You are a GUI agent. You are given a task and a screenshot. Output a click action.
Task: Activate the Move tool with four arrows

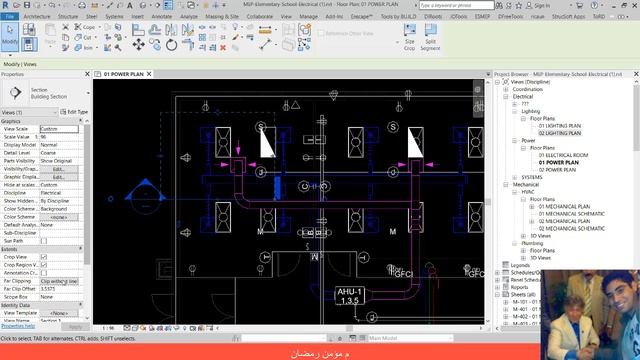tap(138, 44)
